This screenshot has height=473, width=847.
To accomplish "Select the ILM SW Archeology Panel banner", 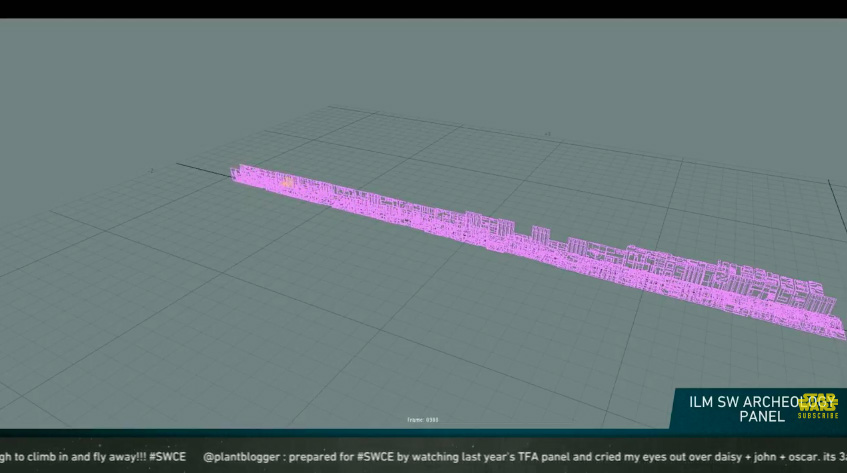I will [x=750, y=408].
